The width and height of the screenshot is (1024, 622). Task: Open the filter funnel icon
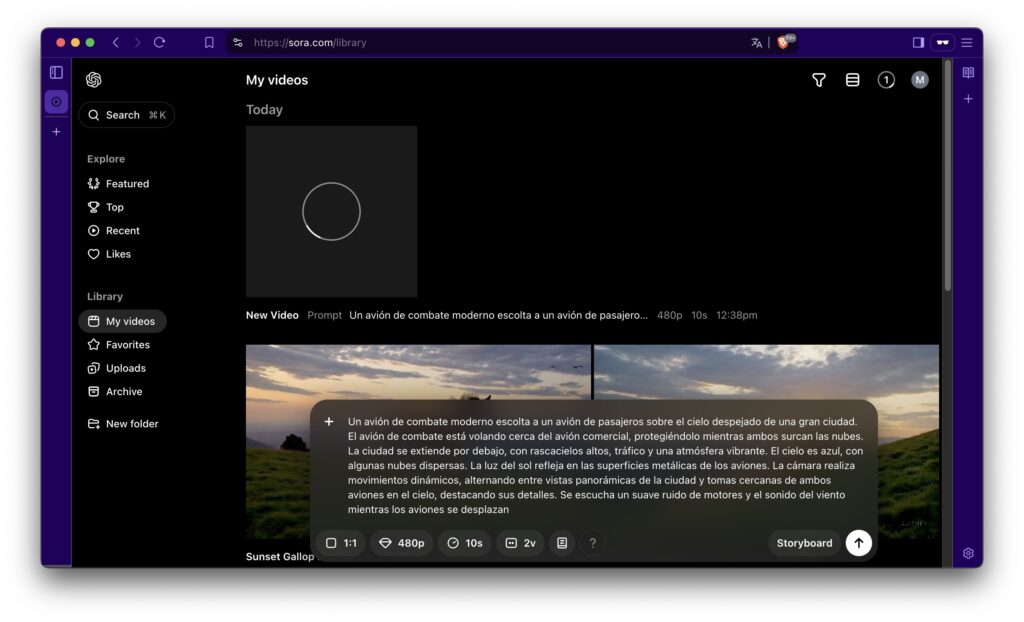819,80
